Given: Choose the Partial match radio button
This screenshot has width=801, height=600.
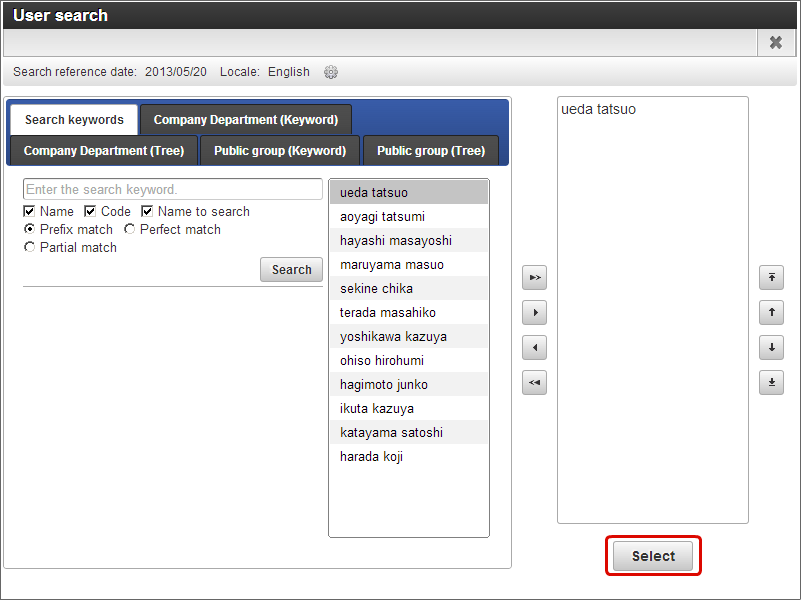Looking at the screenshot, I should point(30,247).
